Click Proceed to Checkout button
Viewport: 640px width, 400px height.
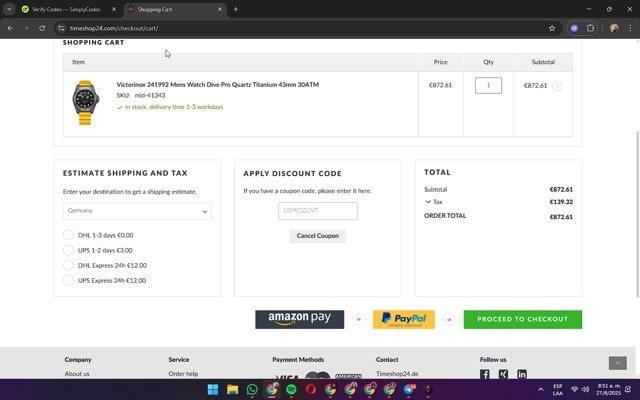(522, 319)
